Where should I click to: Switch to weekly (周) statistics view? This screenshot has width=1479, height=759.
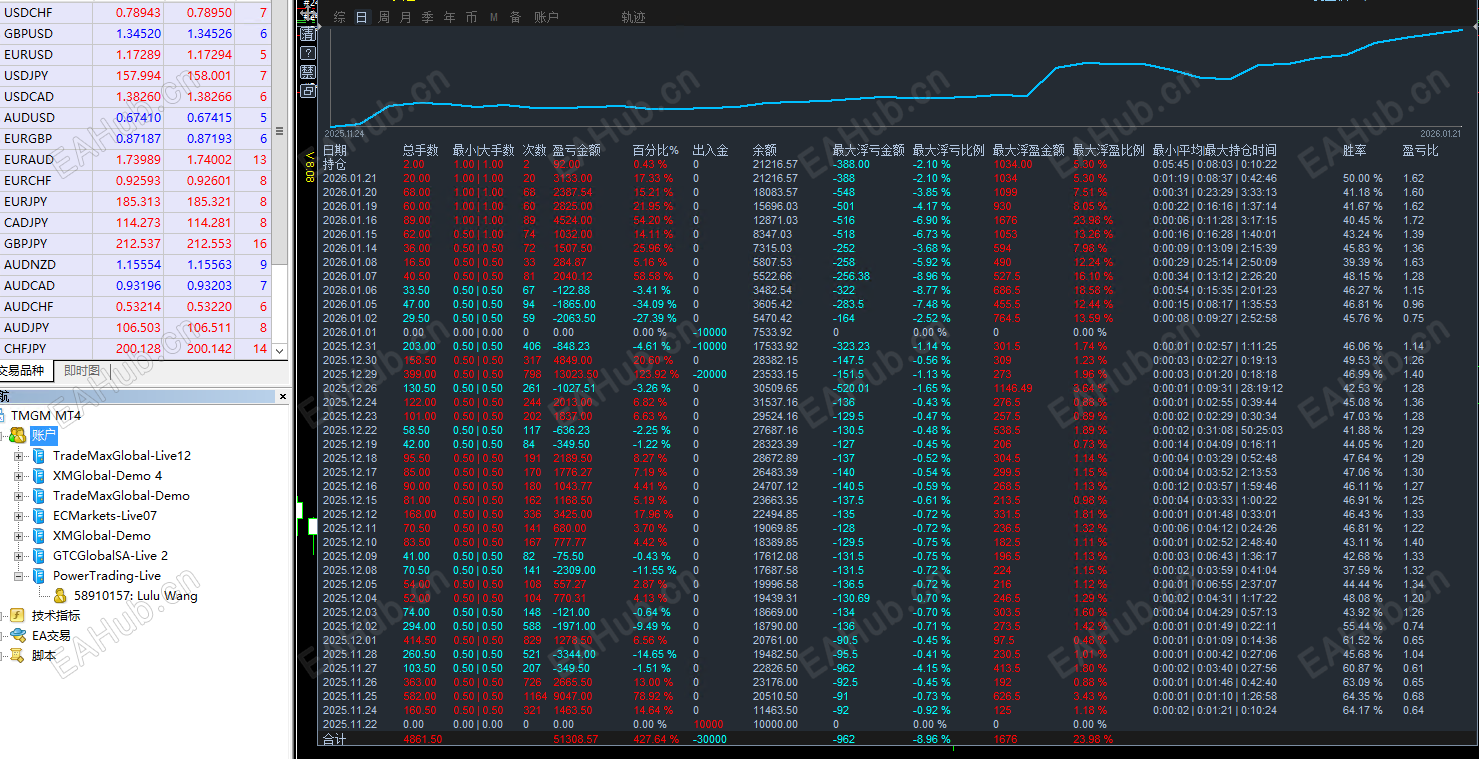click(383, 16)
